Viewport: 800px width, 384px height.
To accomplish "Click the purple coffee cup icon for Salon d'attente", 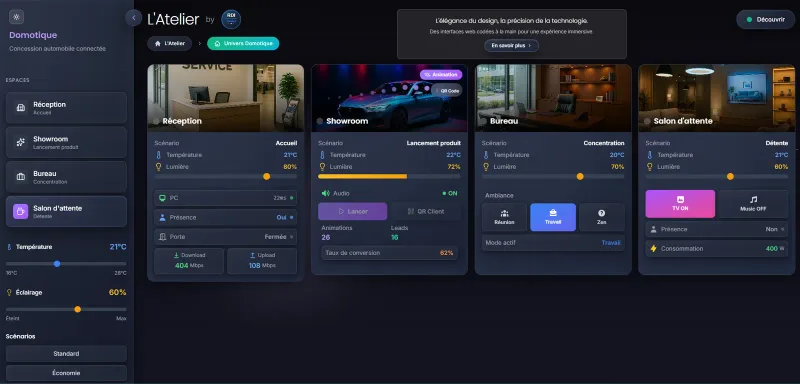I will pos(20,211).
